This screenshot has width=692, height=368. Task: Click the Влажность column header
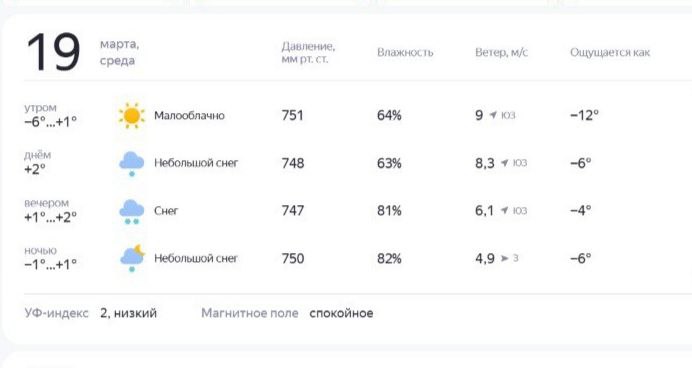(405, 53)
